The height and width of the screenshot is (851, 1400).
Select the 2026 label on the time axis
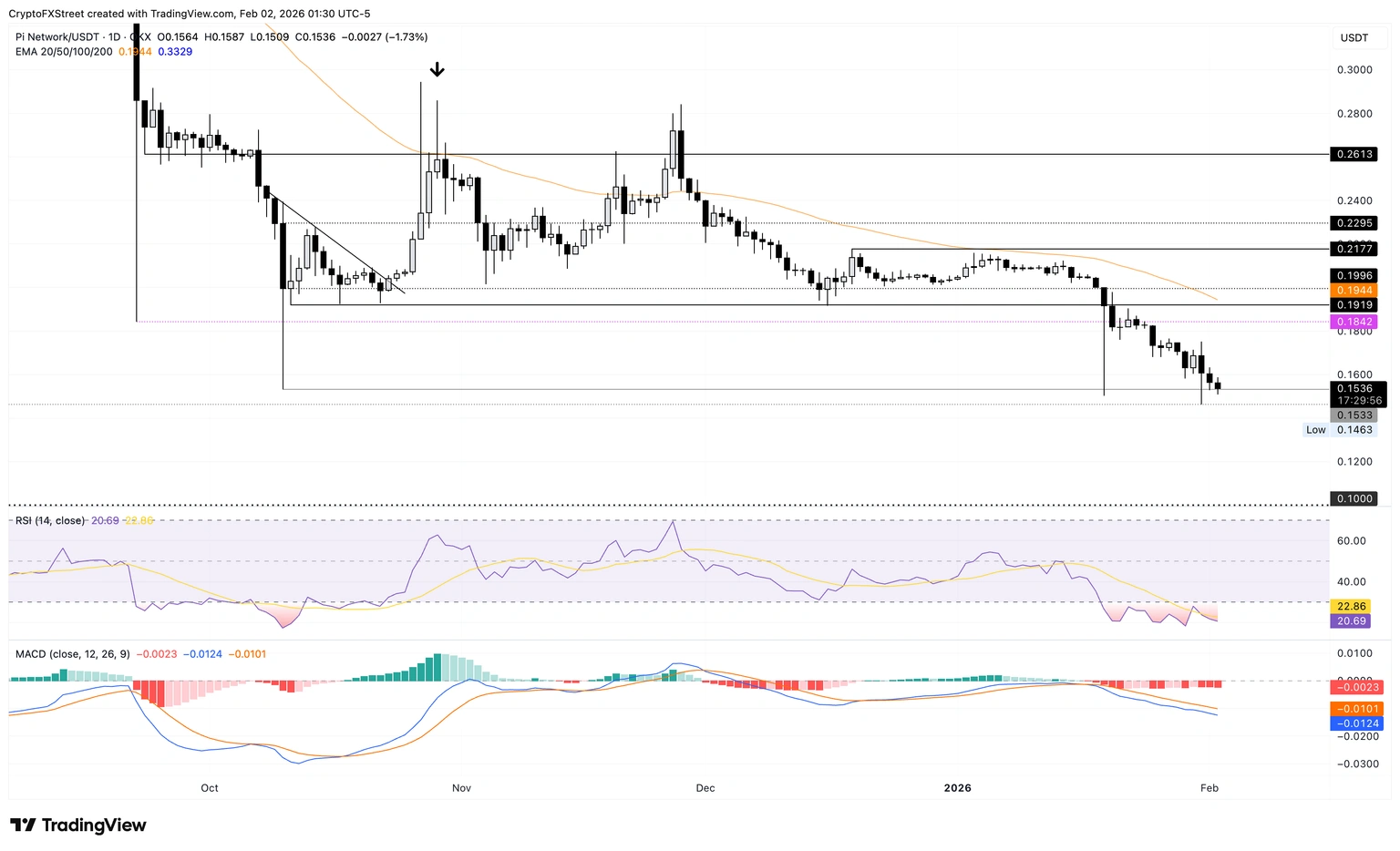958,788
